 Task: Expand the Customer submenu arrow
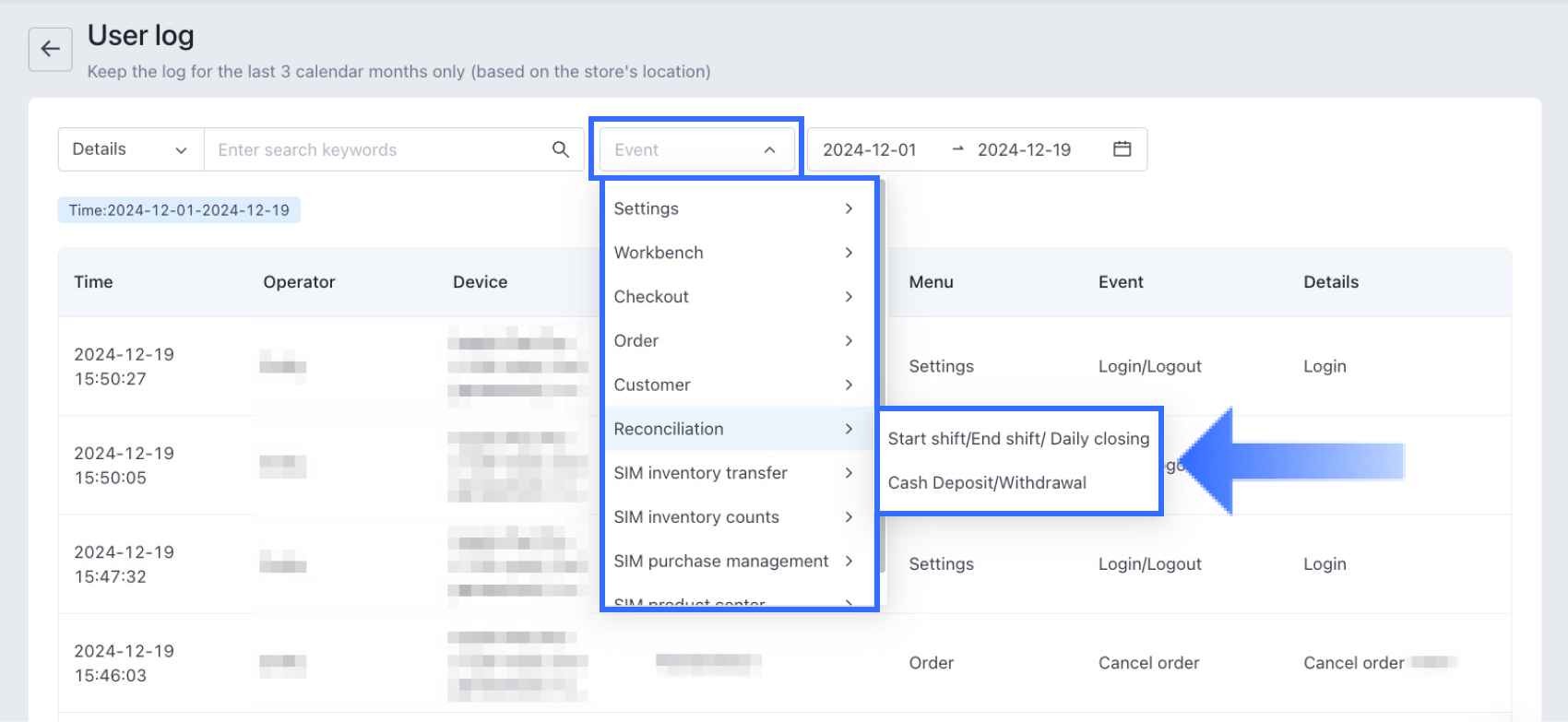pos(849,385)
